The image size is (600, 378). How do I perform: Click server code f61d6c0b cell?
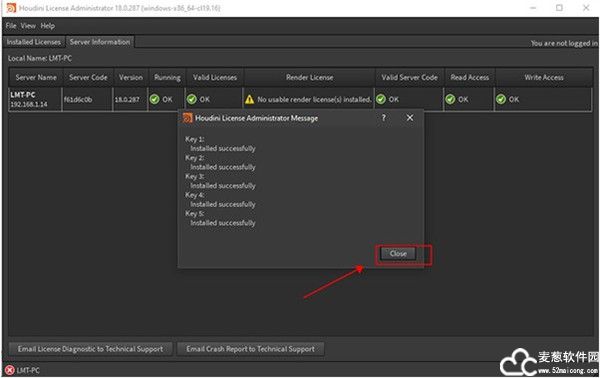point(88,99)
